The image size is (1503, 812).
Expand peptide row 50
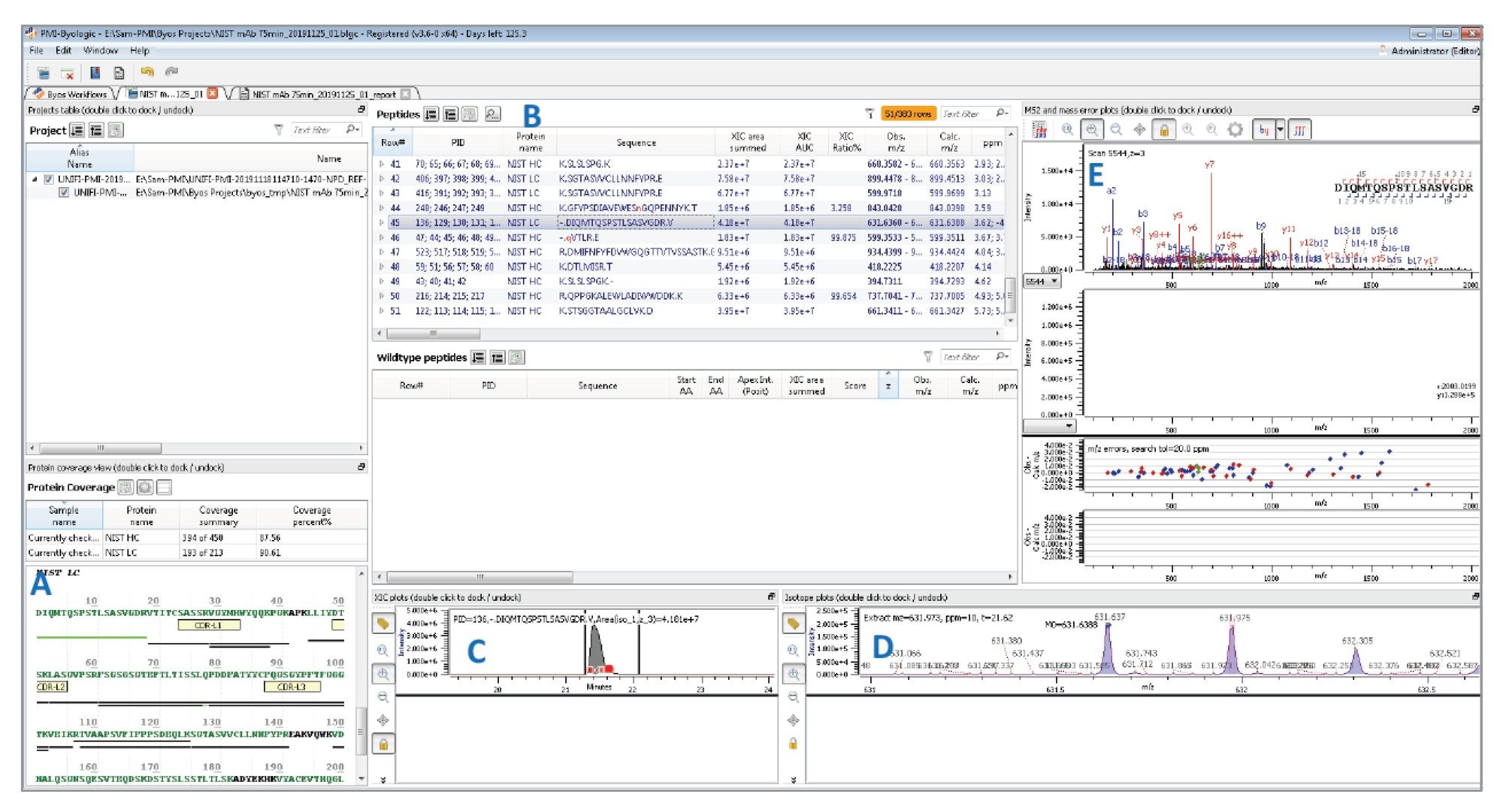pyautogui.click(x=381, y=296)
